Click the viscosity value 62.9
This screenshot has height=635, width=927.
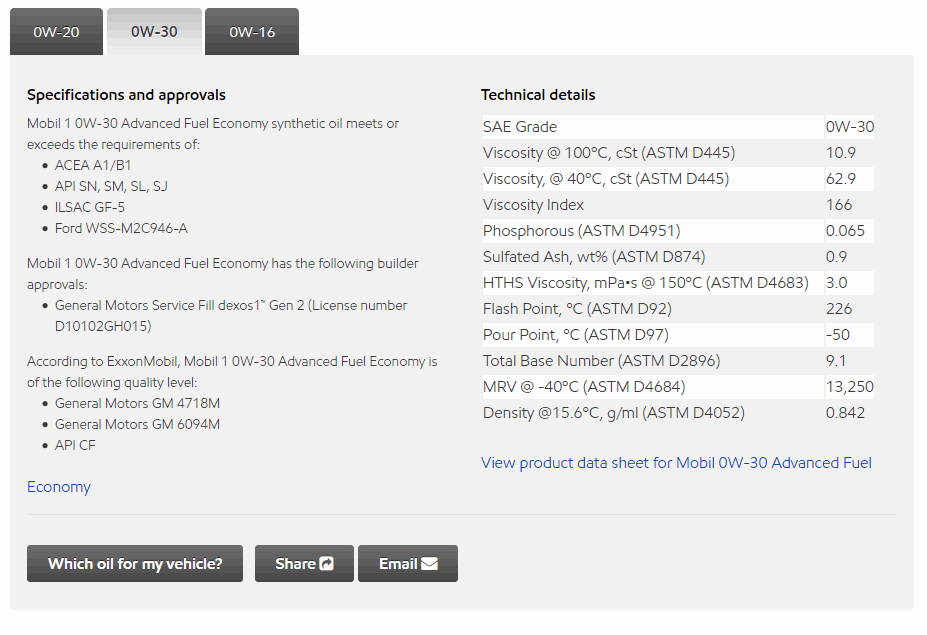click(x=841, y=179)
